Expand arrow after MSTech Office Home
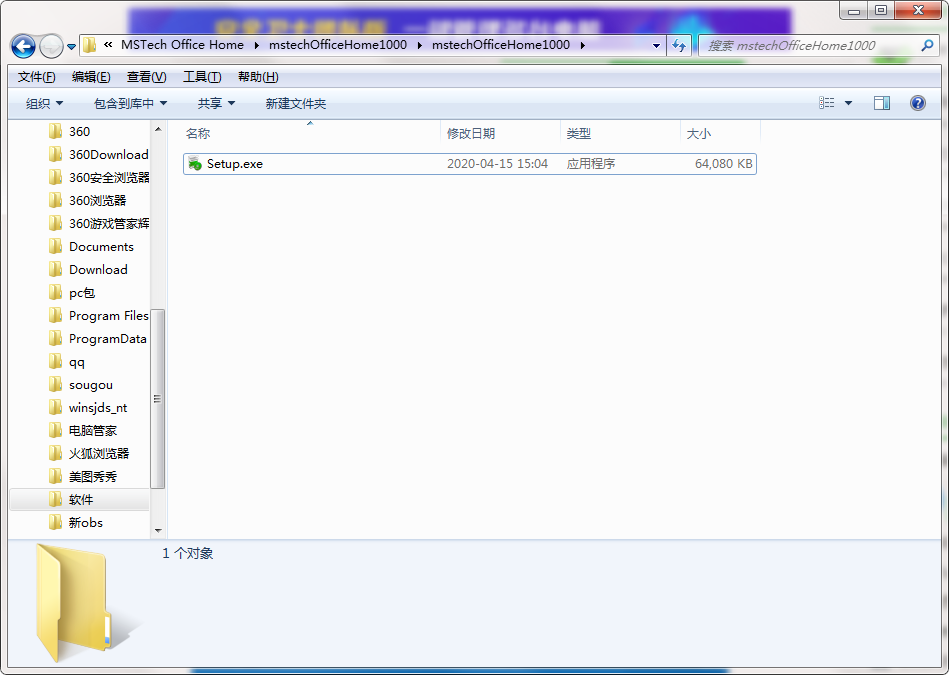Image resolution: width=949 pixels, height=675 pixels. coord(257,45)
